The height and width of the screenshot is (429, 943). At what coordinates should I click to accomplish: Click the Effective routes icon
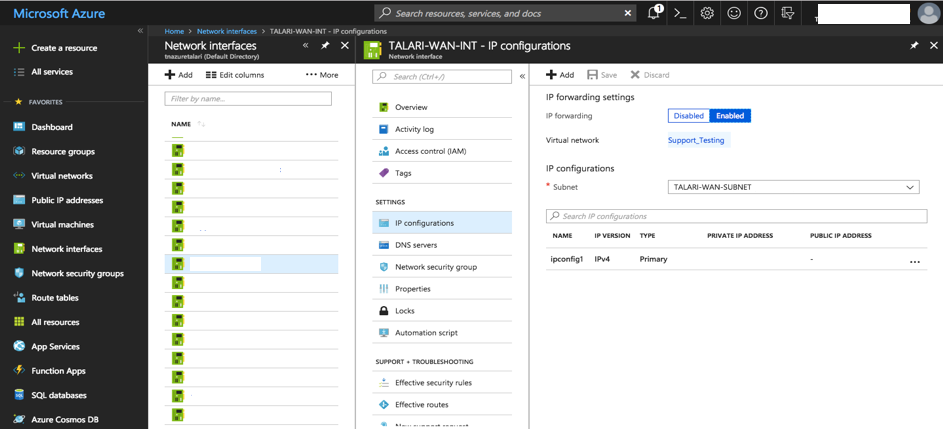[384, 404]
